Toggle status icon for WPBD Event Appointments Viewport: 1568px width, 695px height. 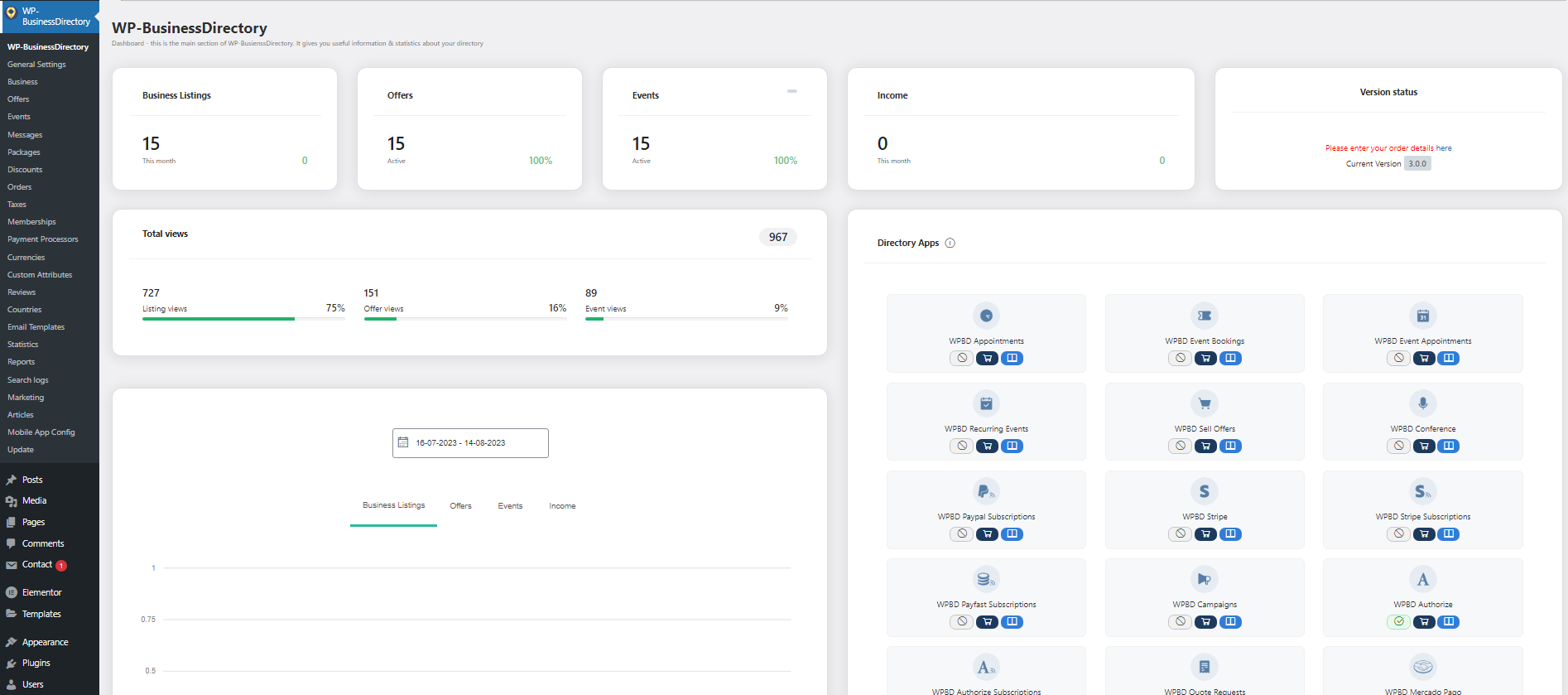coord(1399,359)
